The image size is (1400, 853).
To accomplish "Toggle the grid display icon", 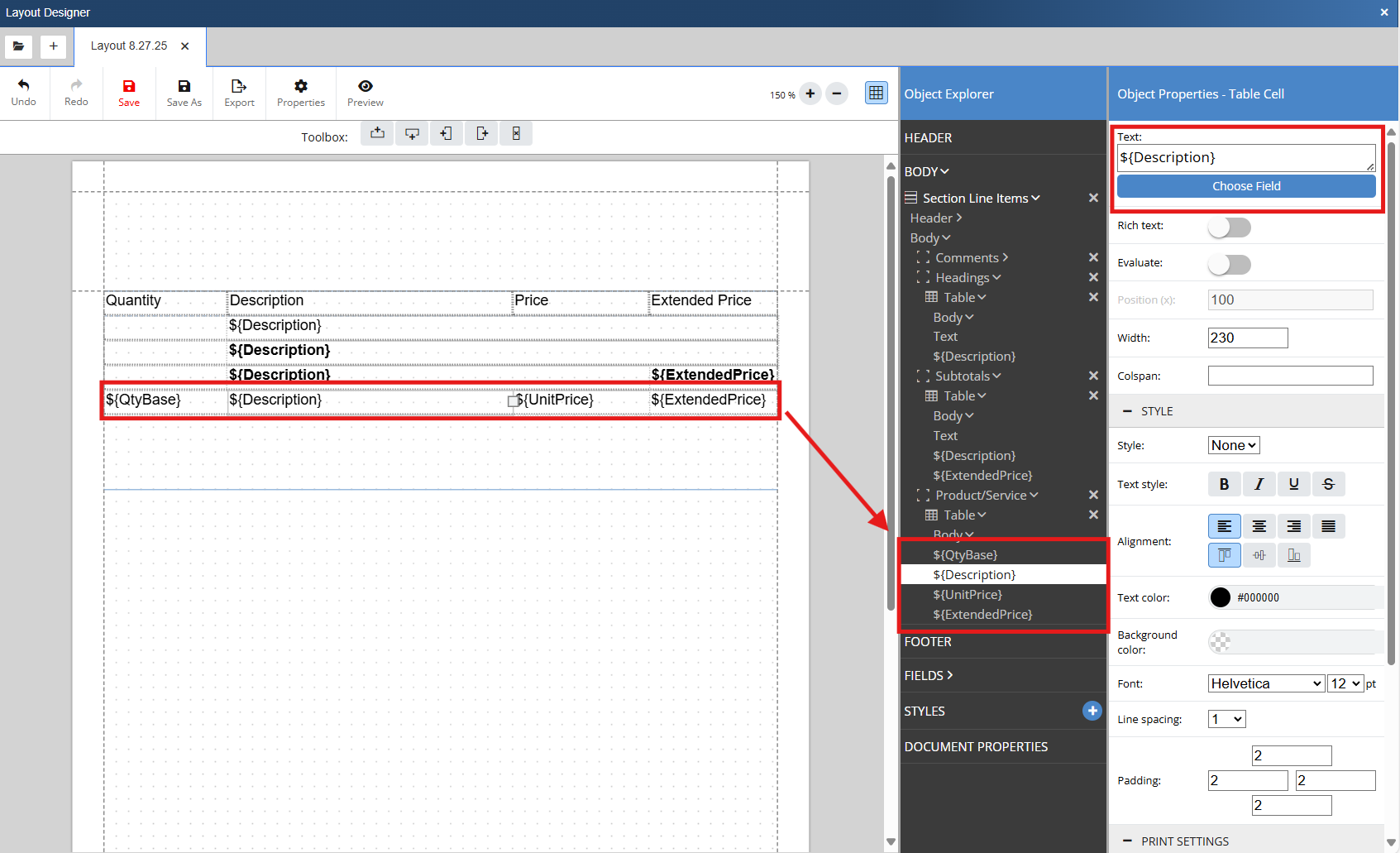I will click(876, 93).
